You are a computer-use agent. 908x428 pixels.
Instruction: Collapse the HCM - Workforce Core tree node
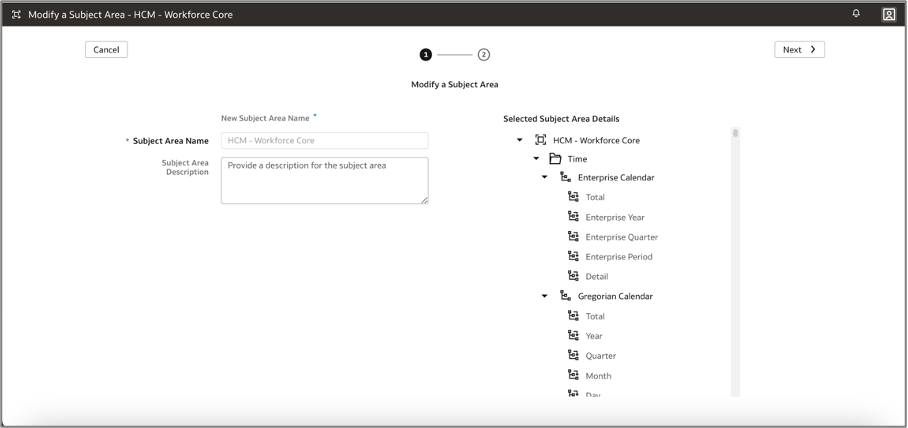519,140
